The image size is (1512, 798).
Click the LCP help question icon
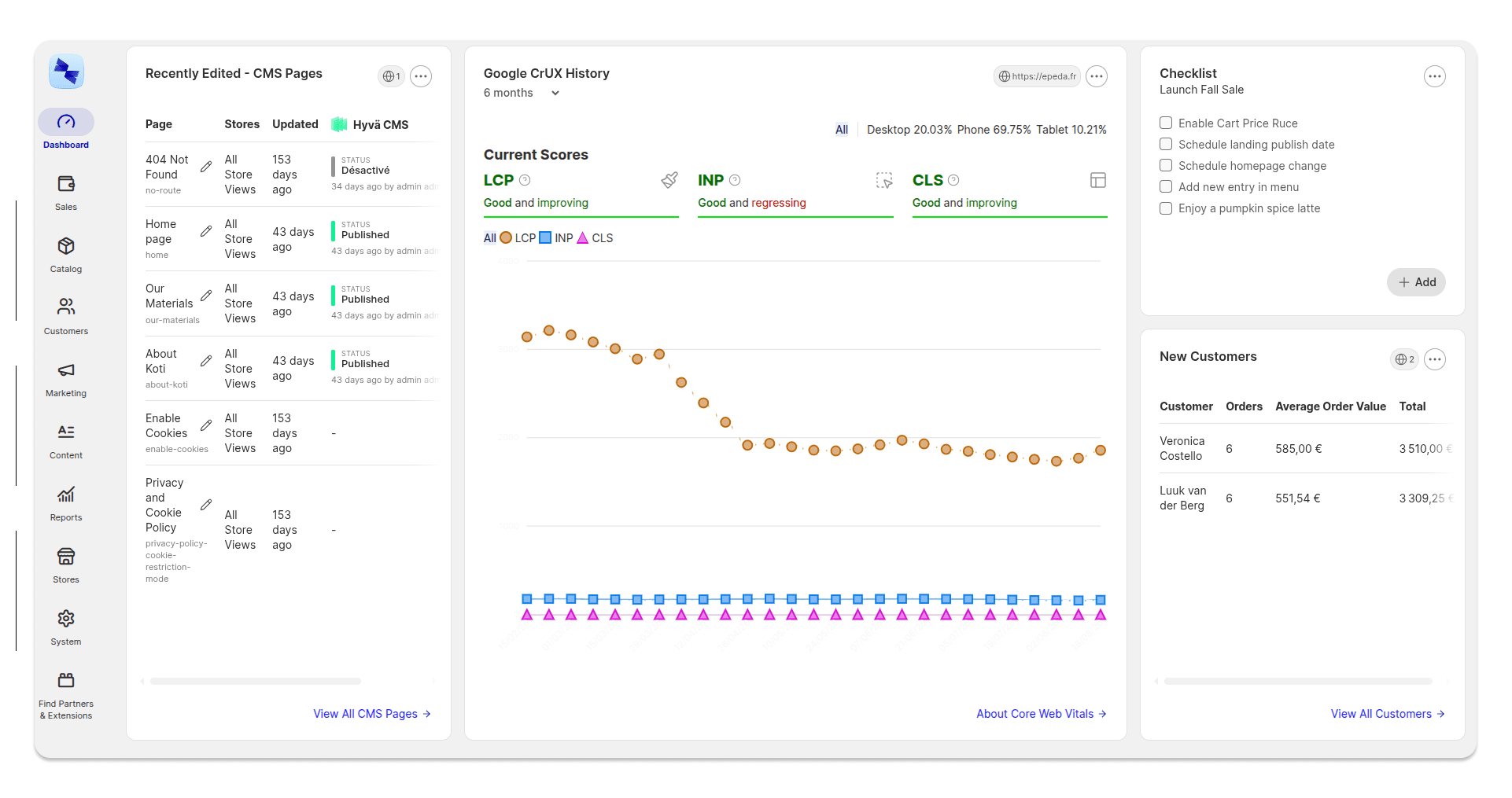coord(525,180)
